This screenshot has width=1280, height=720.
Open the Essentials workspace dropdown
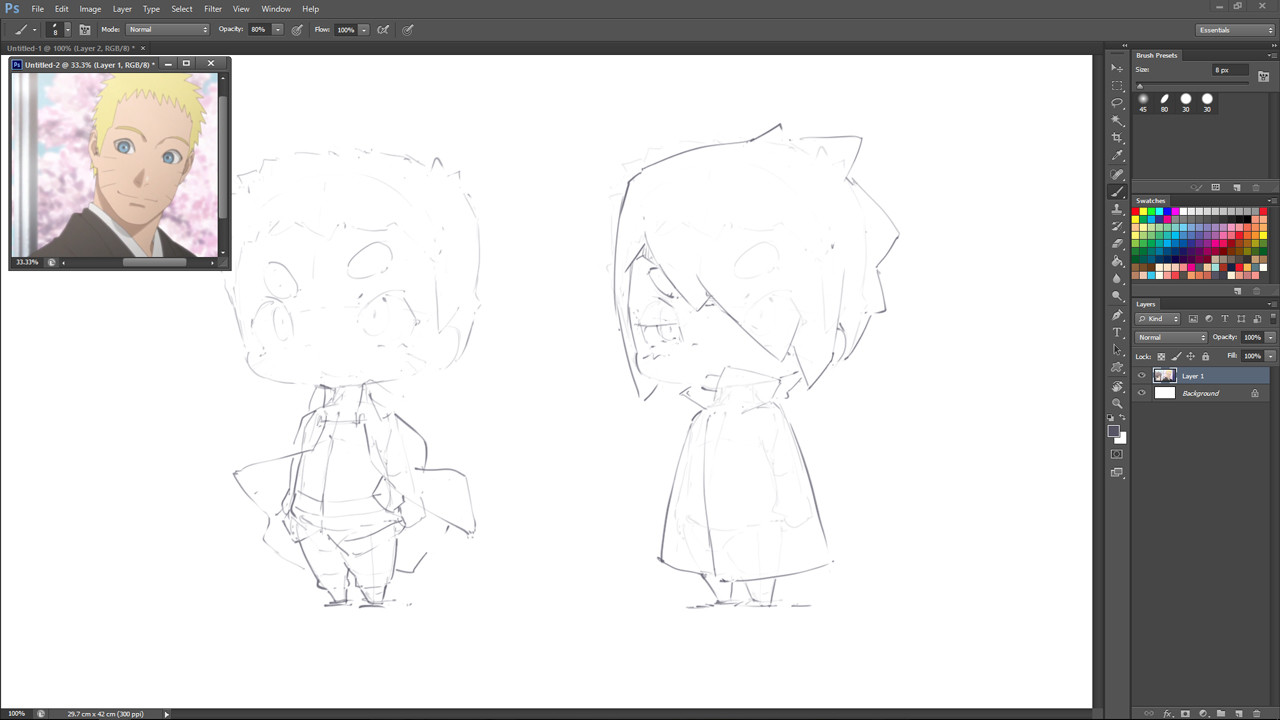pos(1236,30)
